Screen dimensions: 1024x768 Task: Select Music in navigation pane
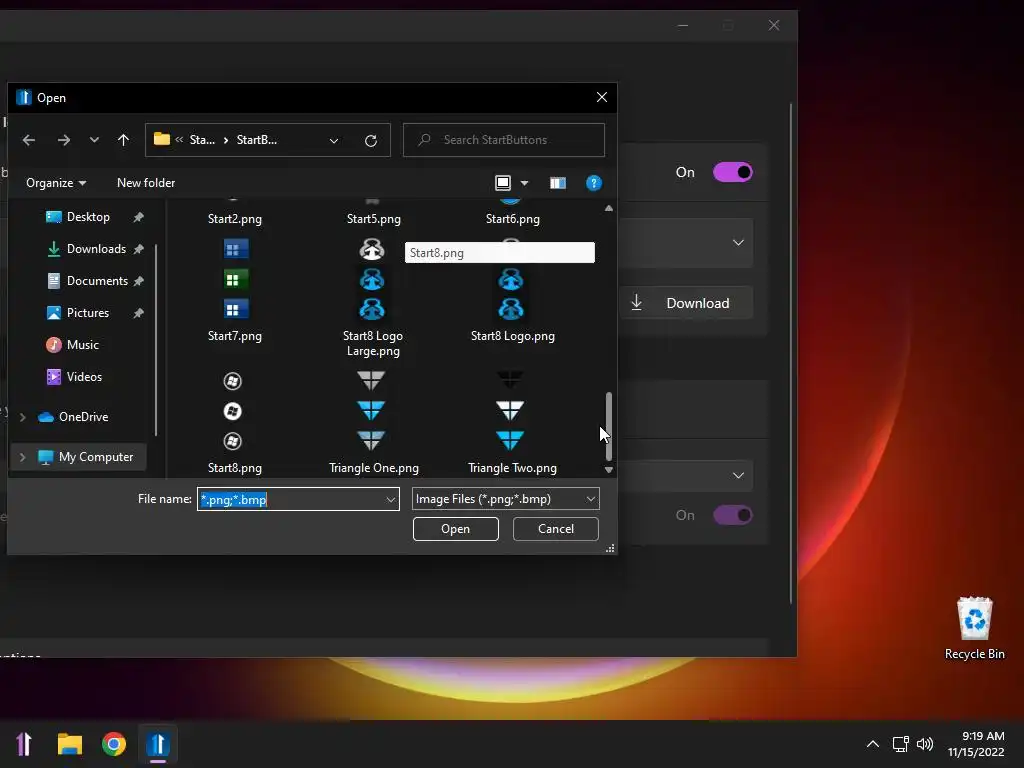point(82,345)
